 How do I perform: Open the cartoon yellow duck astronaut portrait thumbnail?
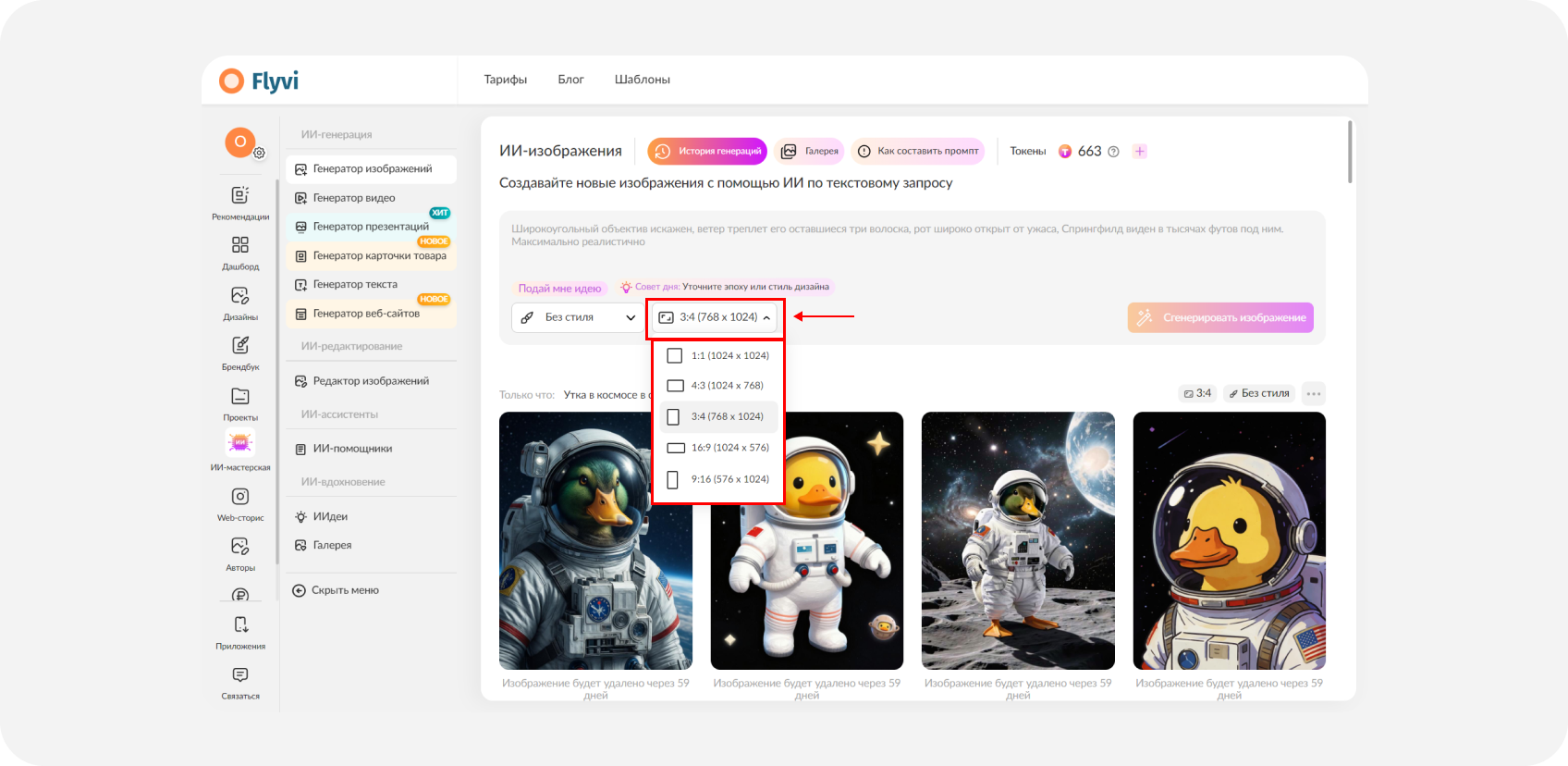click(1230, 540)
